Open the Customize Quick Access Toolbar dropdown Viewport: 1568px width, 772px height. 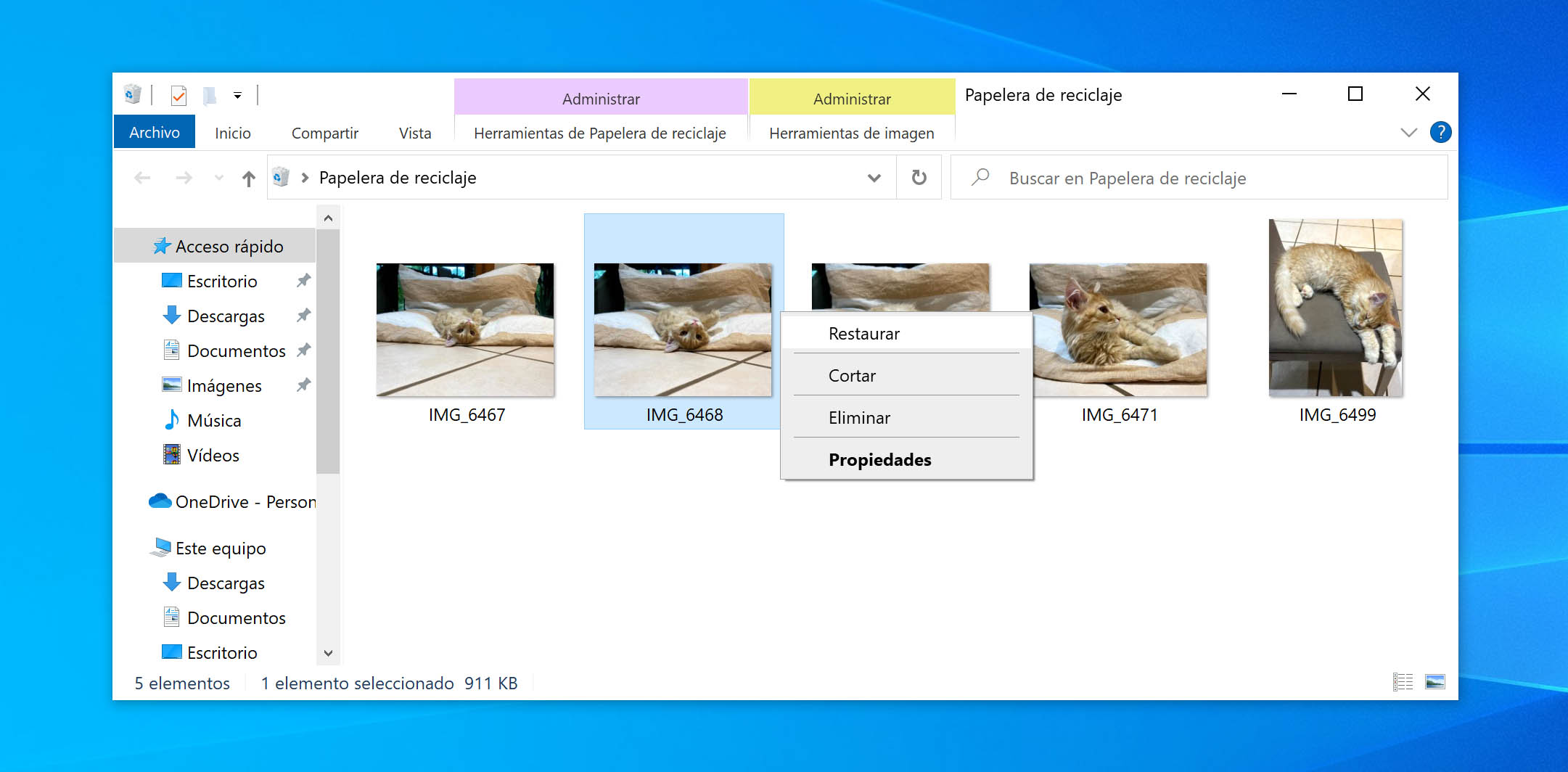coord(237,95)
